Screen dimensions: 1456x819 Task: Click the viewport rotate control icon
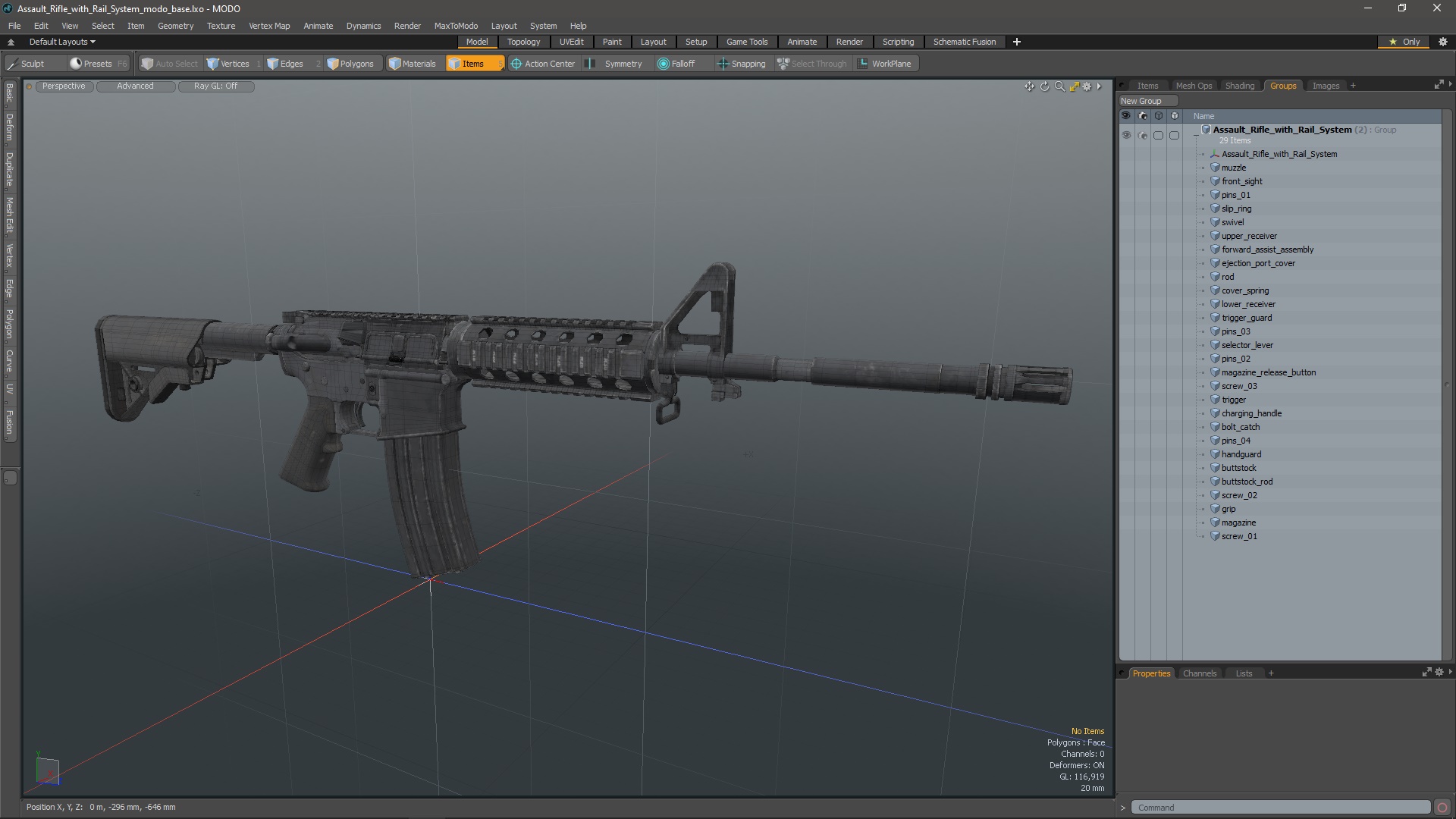[x=1044, y=86]
